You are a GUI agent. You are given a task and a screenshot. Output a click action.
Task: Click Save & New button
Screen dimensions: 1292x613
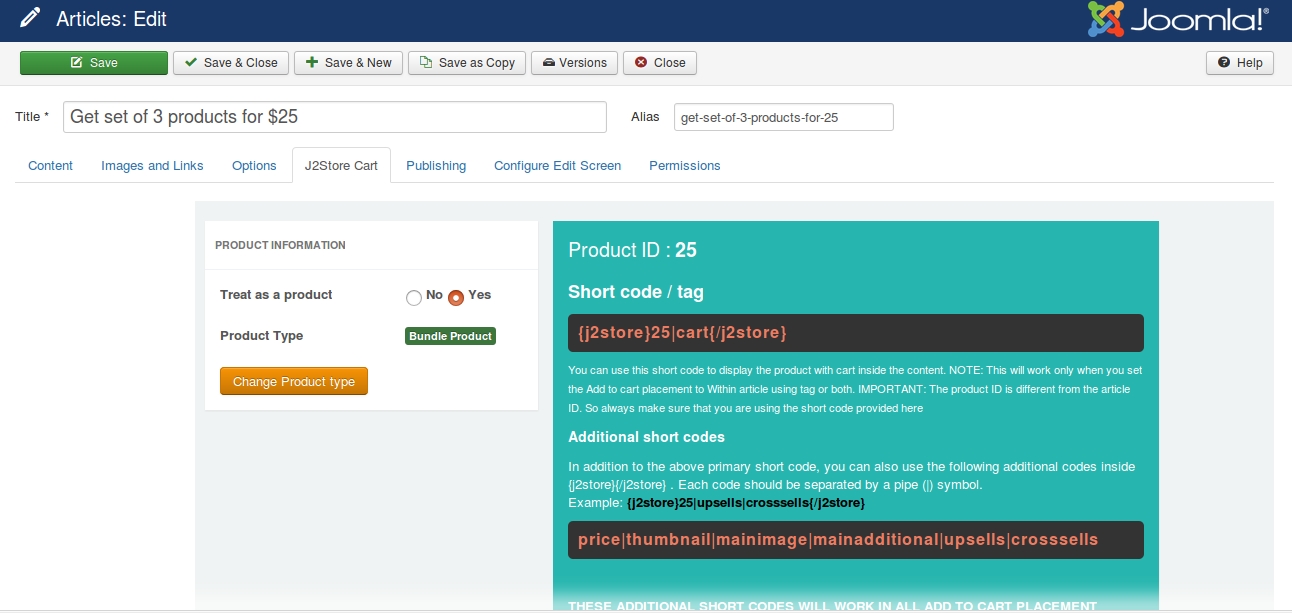[x=348, y=63]
